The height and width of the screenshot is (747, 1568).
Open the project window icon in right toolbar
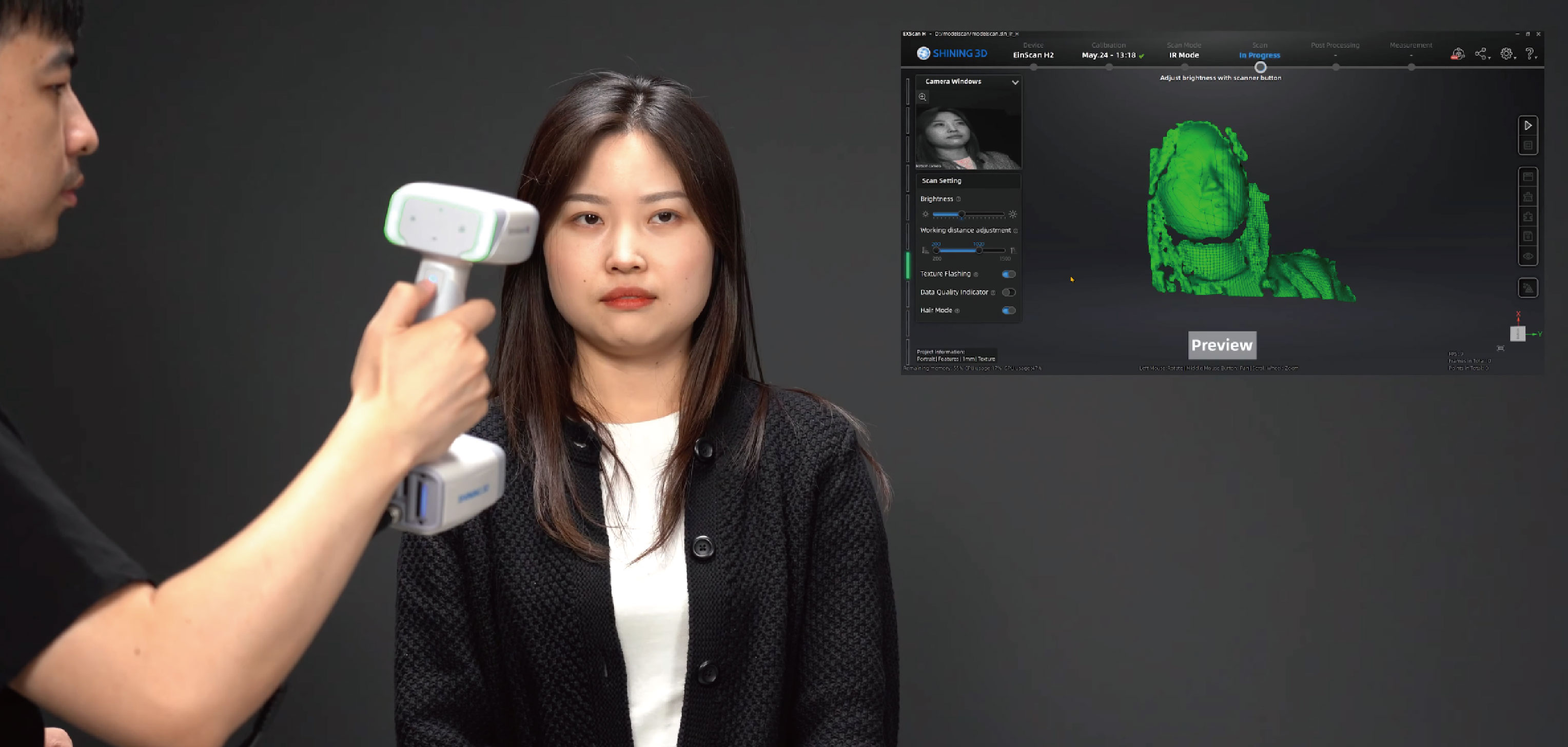[x=1528, y=176]
